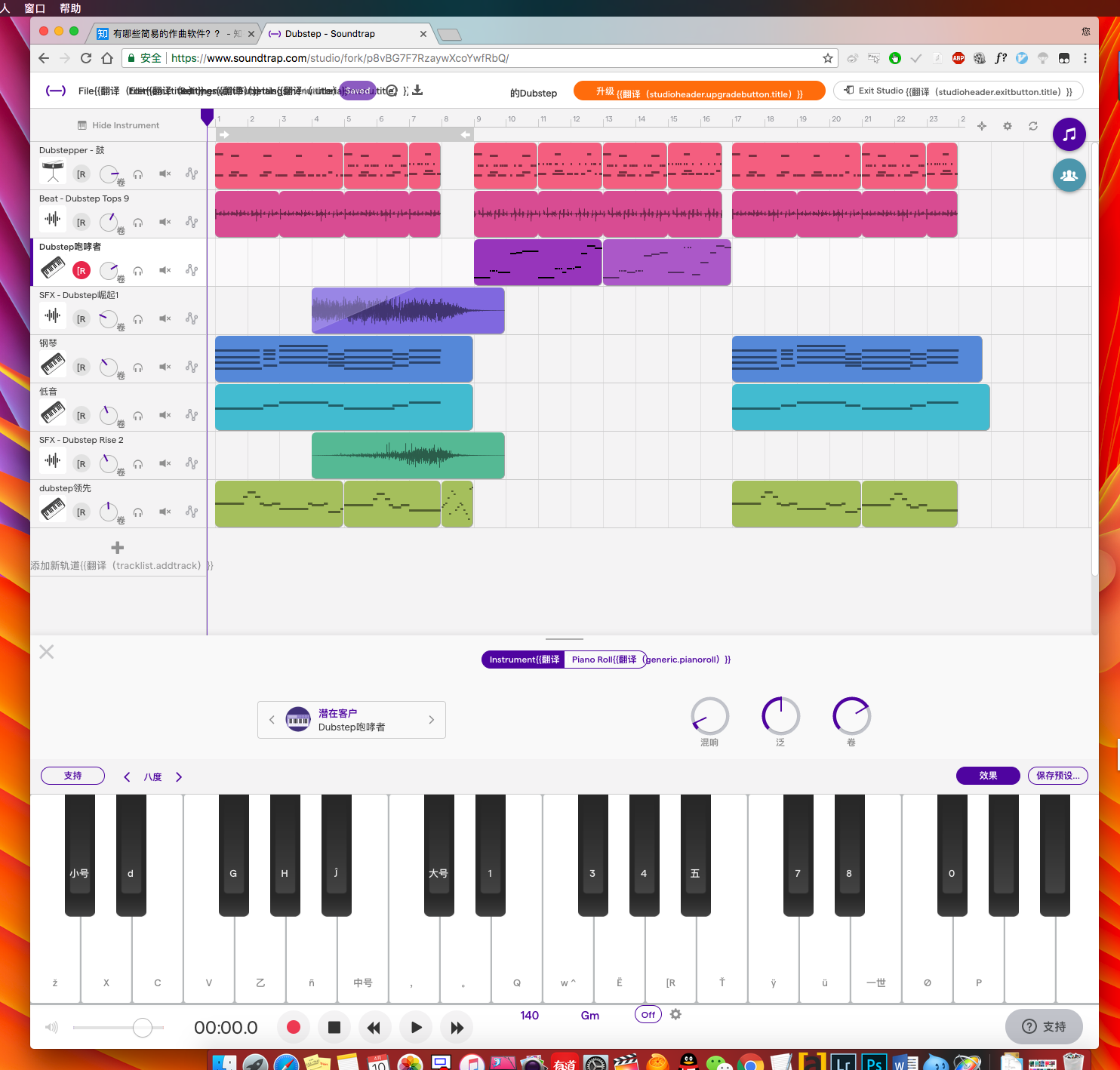Click the Soundtrap logo icon

point(56,91)
